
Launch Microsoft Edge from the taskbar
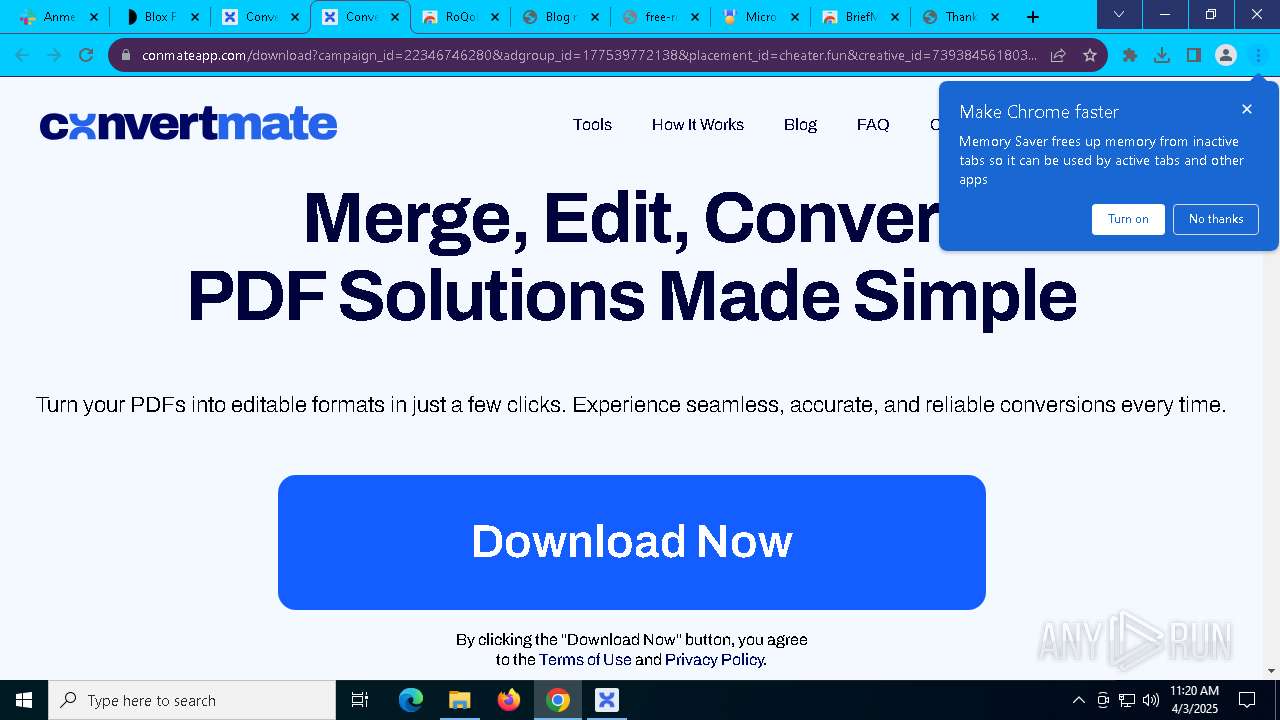click(x=411, y=700)
